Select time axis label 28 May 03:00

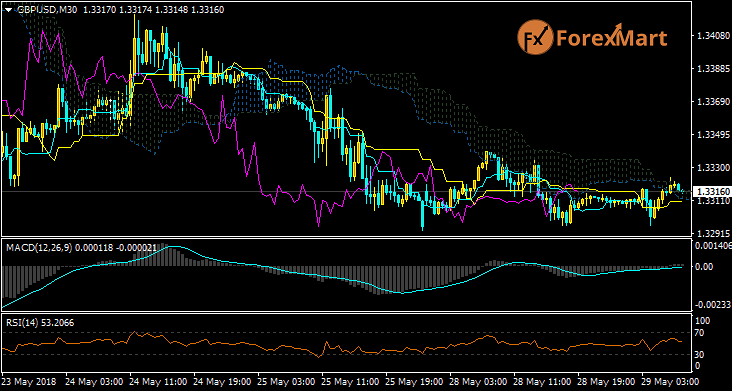pos(478,381)
